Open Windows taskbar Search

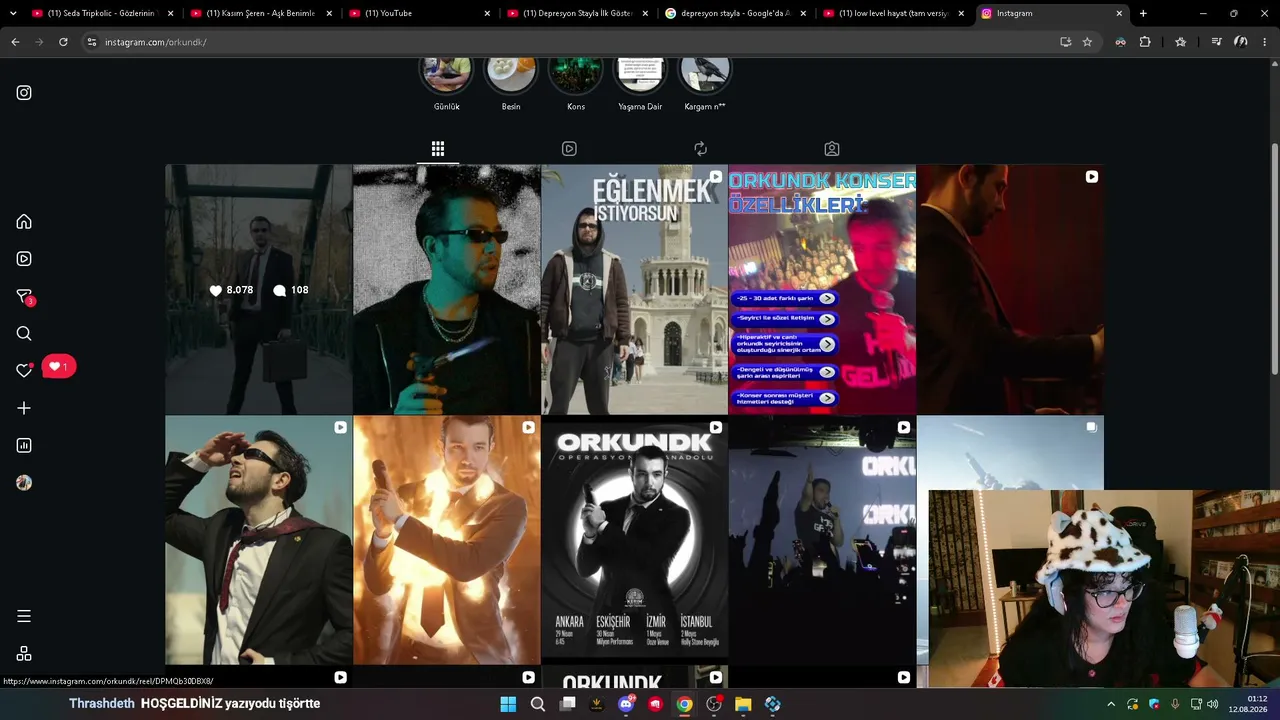pos(538,704)
